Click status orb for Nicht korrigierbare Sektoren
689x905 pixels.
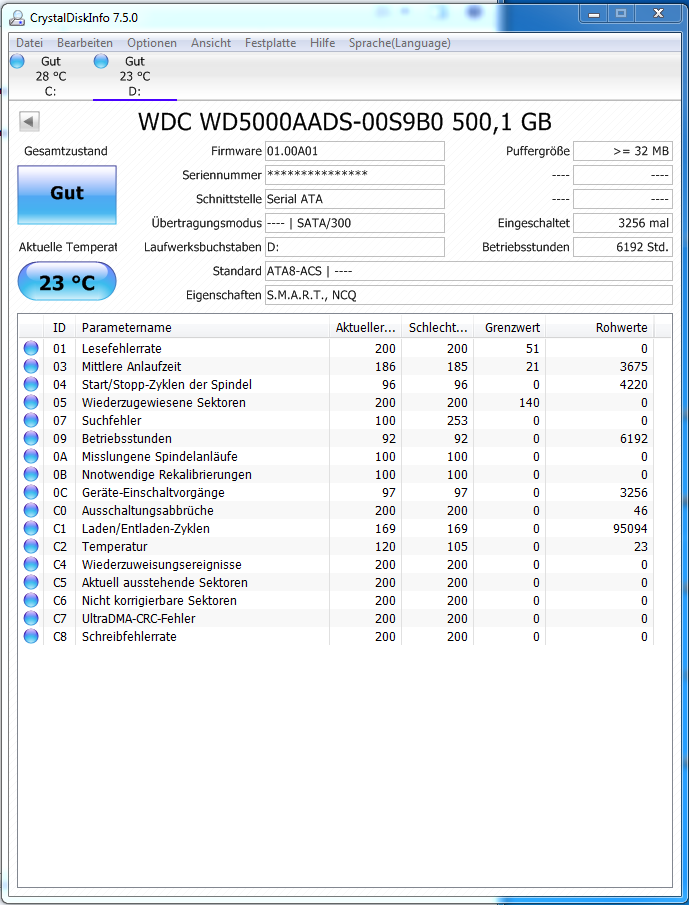(31, 600)
